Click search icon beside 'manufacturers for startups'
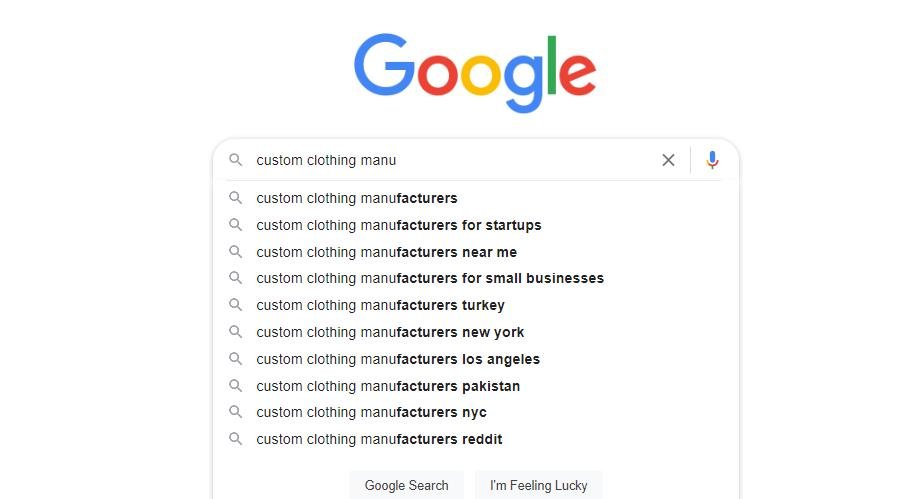This screenshot has height=499, width=915. point(236,225)
